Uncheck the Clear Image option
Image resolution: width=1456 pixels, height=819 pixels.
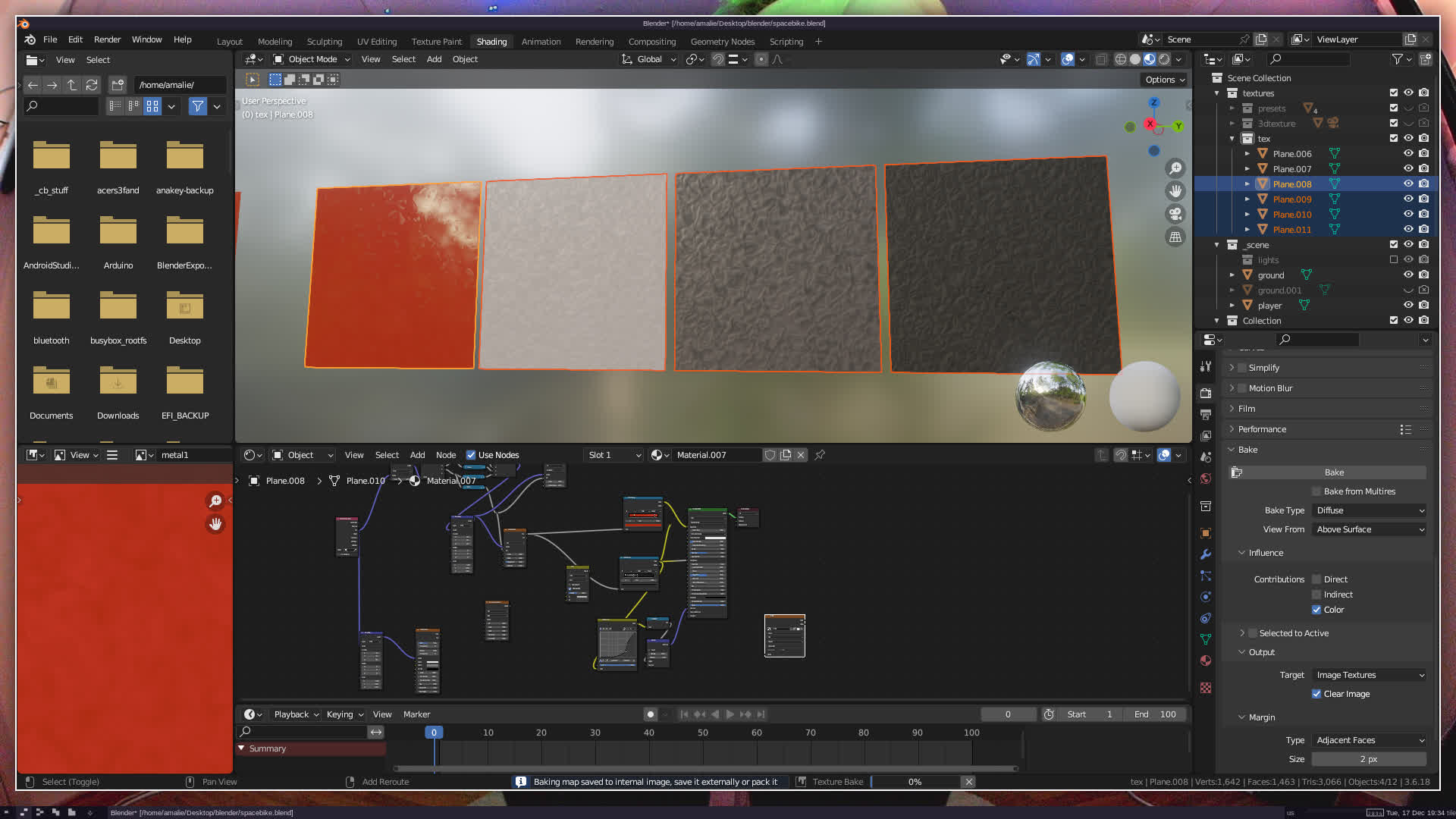point(1316,694)
